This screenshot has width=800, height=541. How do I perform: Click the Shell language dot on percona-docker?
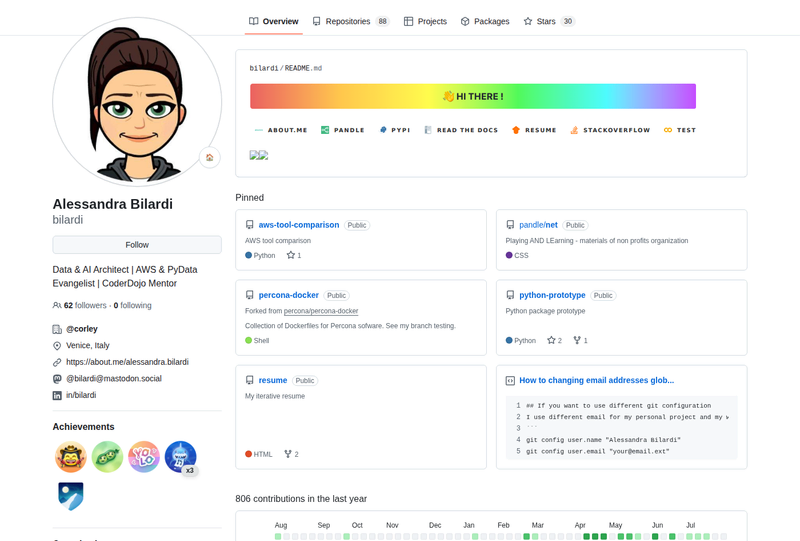tap(248, 340)
